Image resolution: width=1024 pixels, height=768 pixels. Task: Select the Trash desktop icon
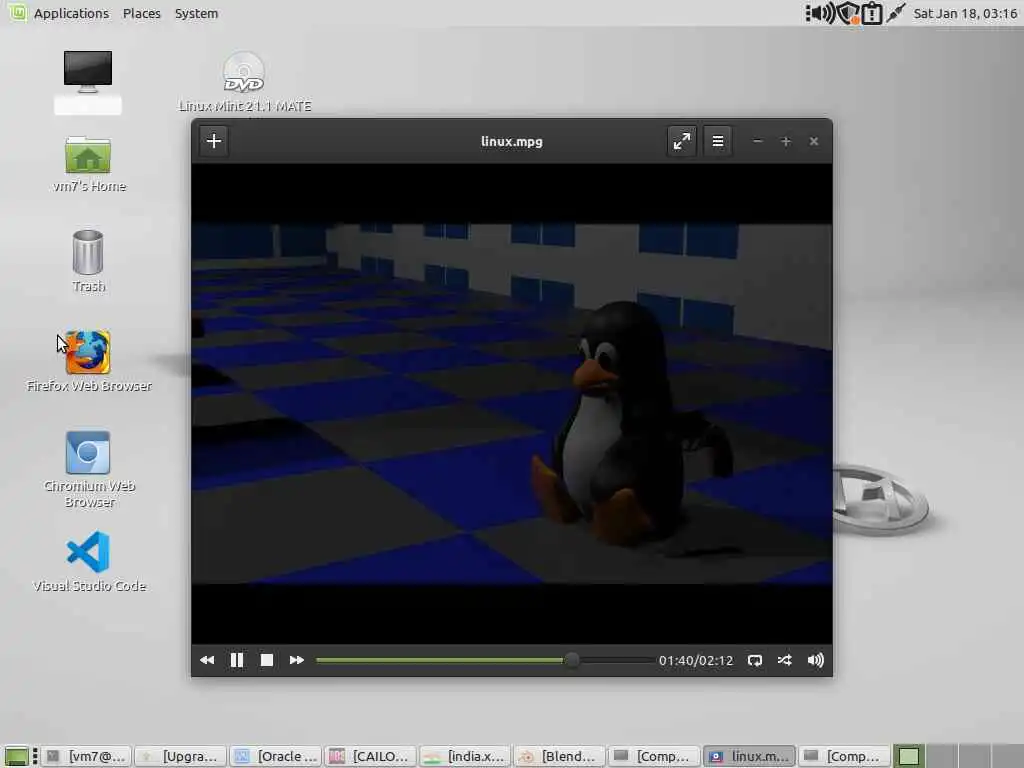point(88,261)
